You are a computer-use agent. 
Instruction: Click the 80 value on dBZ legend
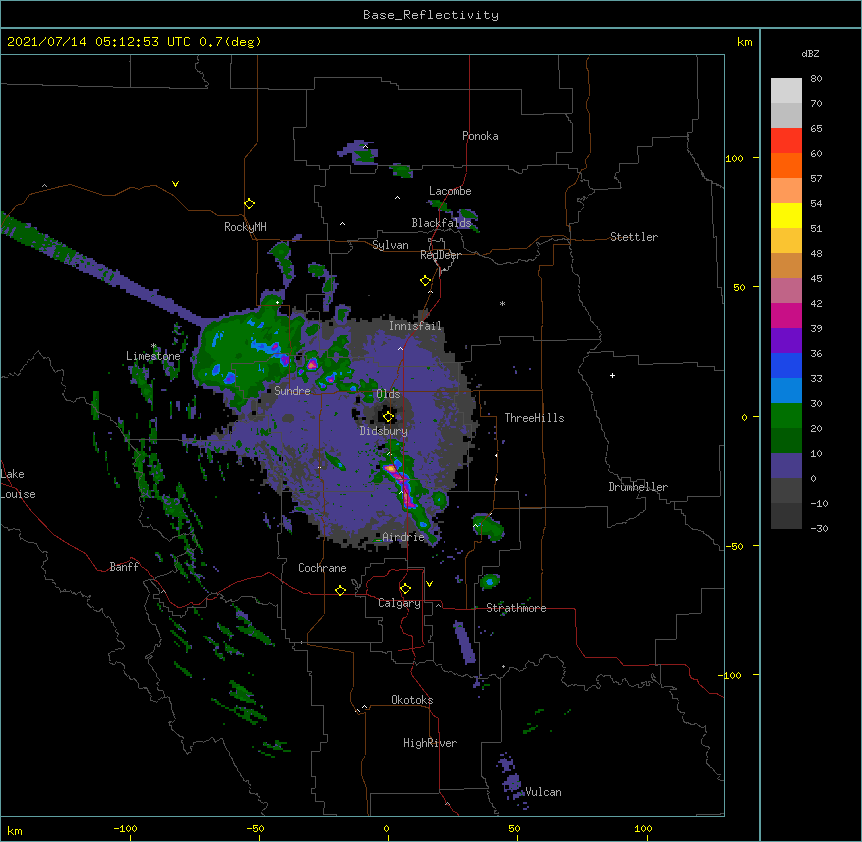(816, 79)
